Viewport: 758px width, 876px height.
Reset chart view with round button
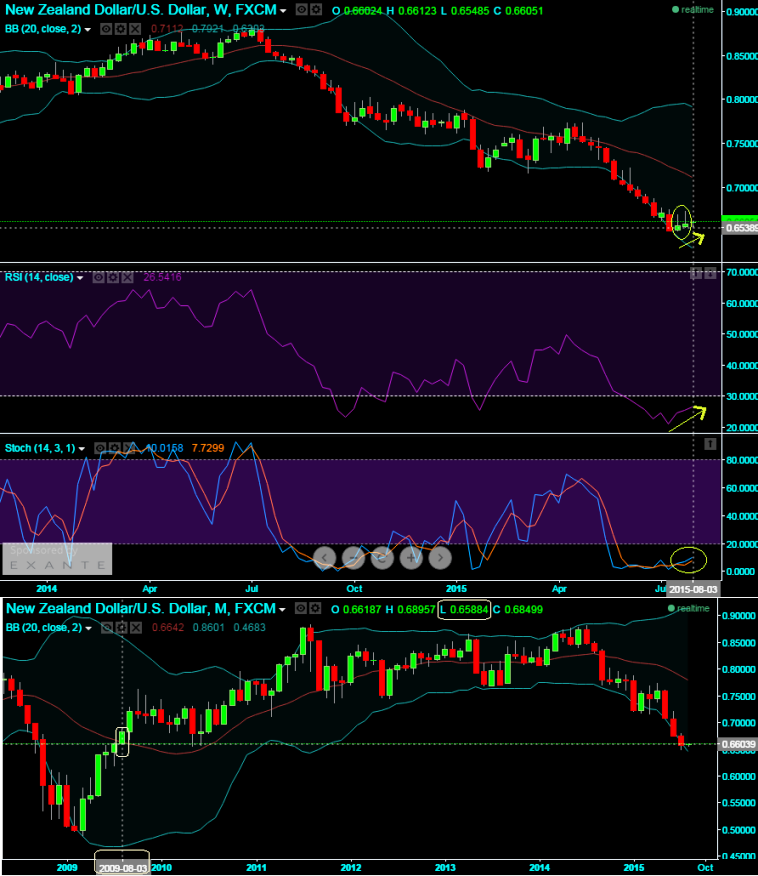click(x=382, y=558)
